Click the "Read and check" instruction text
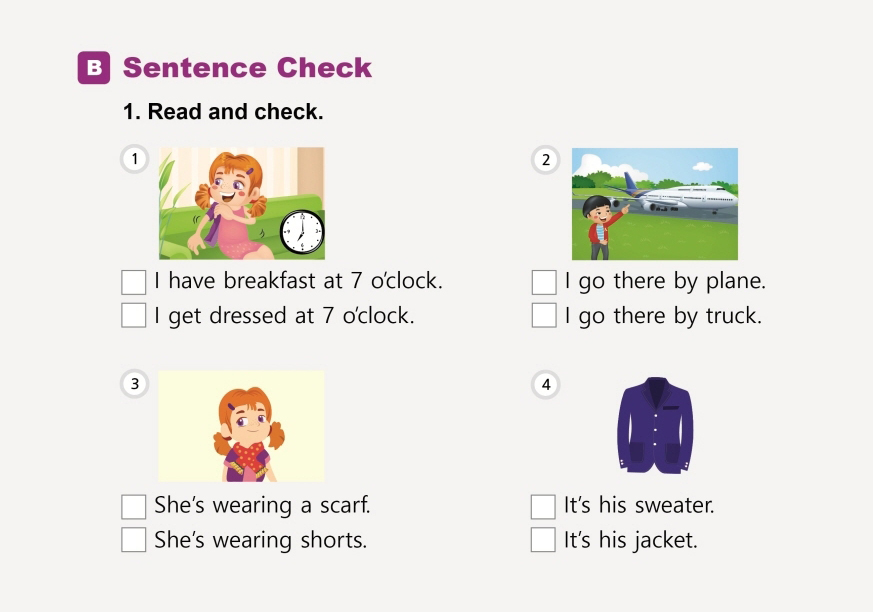 223,112
